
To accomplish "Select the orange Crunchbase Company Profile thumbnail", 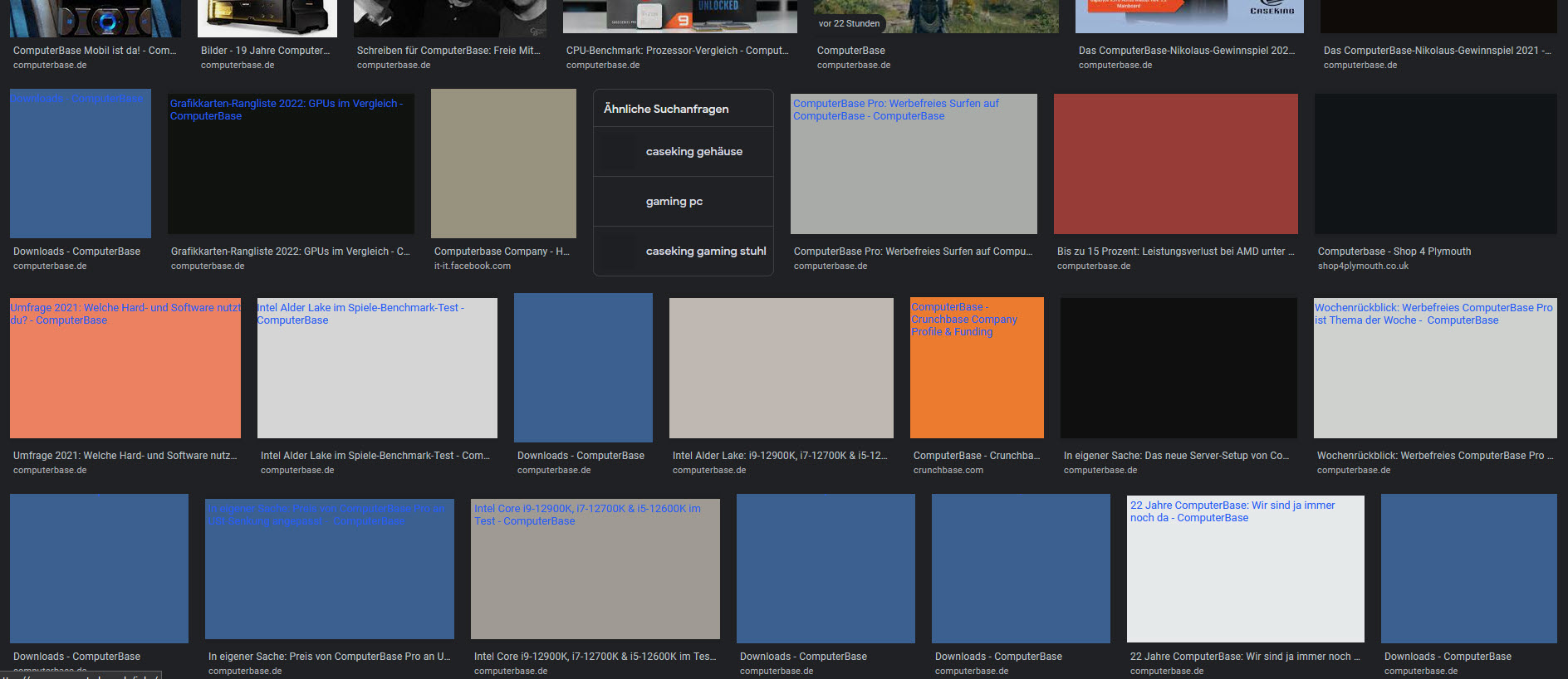I will click(x=977, y=368).
